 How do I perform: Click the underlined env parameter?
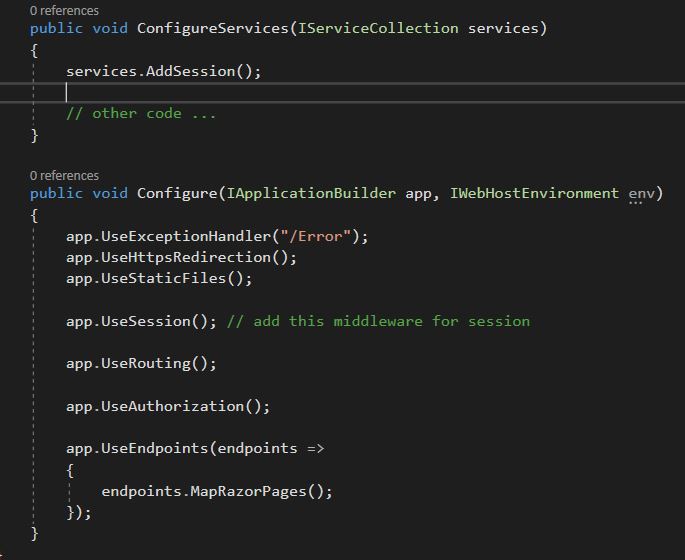[x=640, y=193]
